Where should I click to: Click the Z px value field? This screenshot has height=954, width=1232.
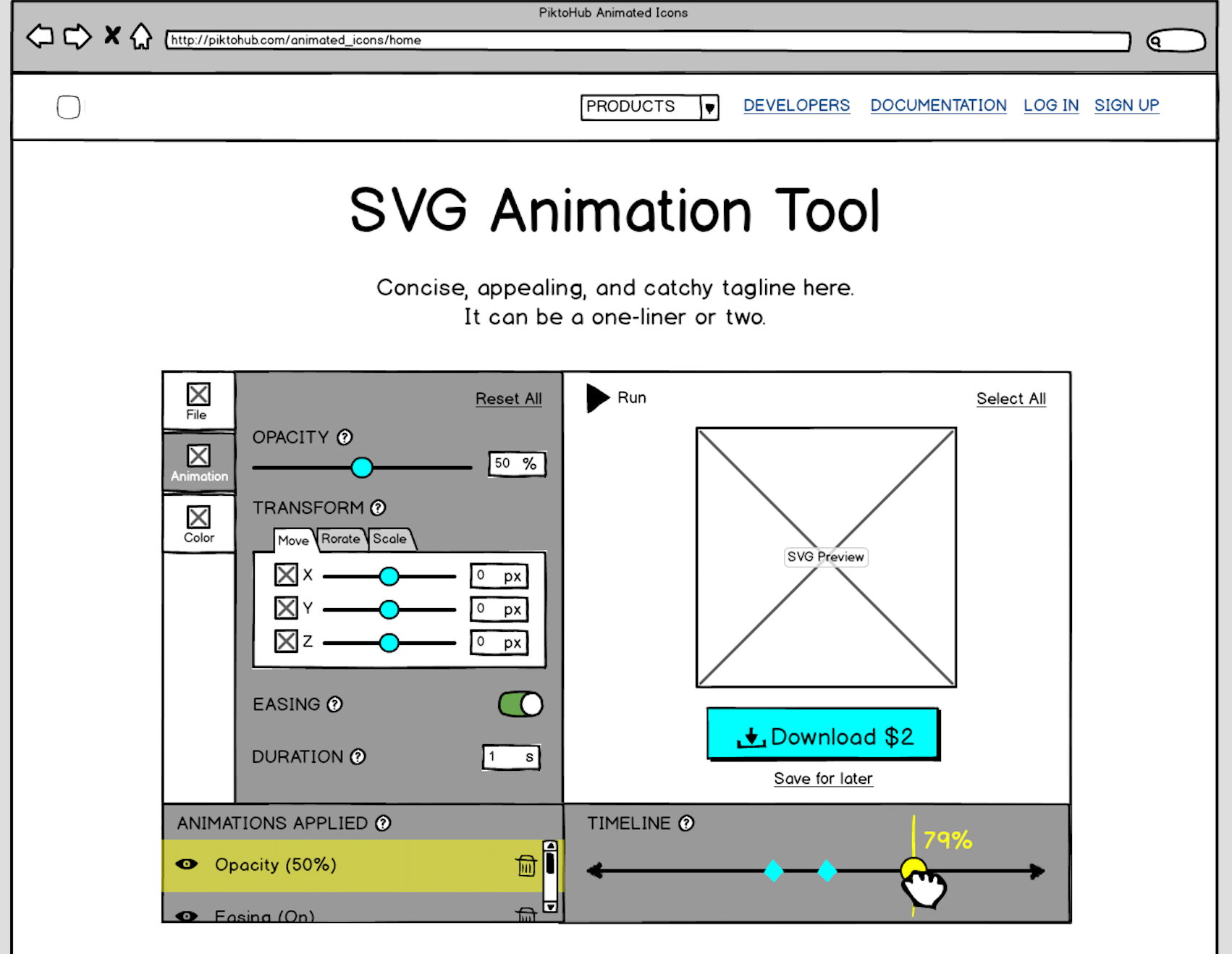click(x=499, y=643)
